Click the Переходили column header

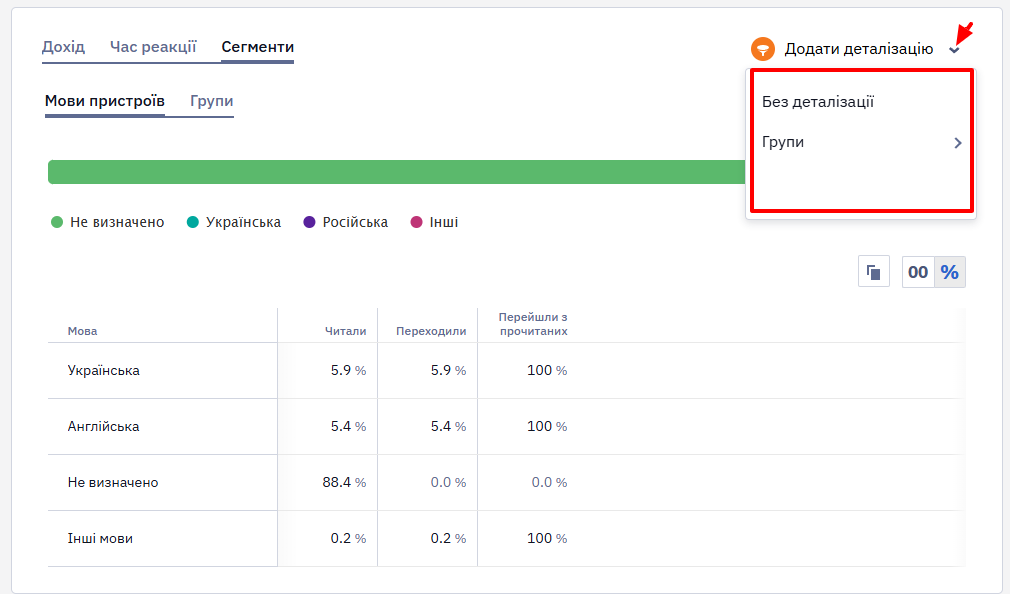[431, 331]
